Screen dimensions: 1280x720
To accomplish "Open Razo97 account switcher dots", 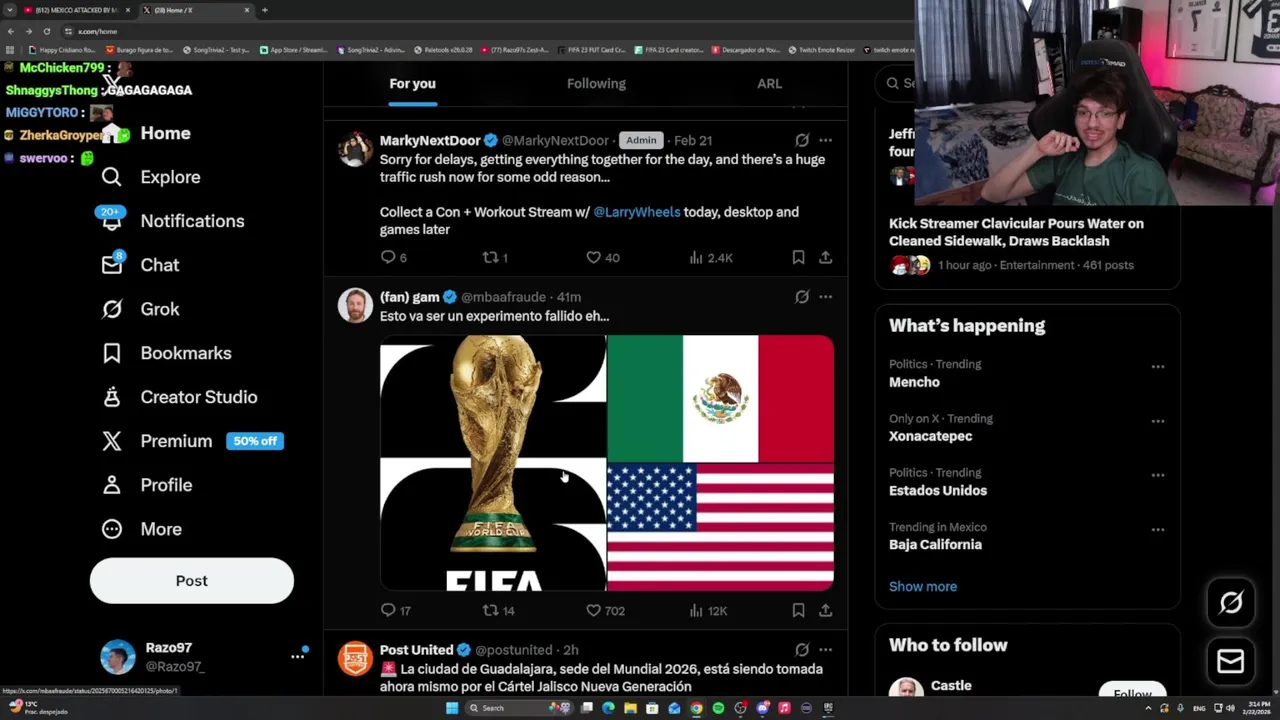I will [297, 656].
